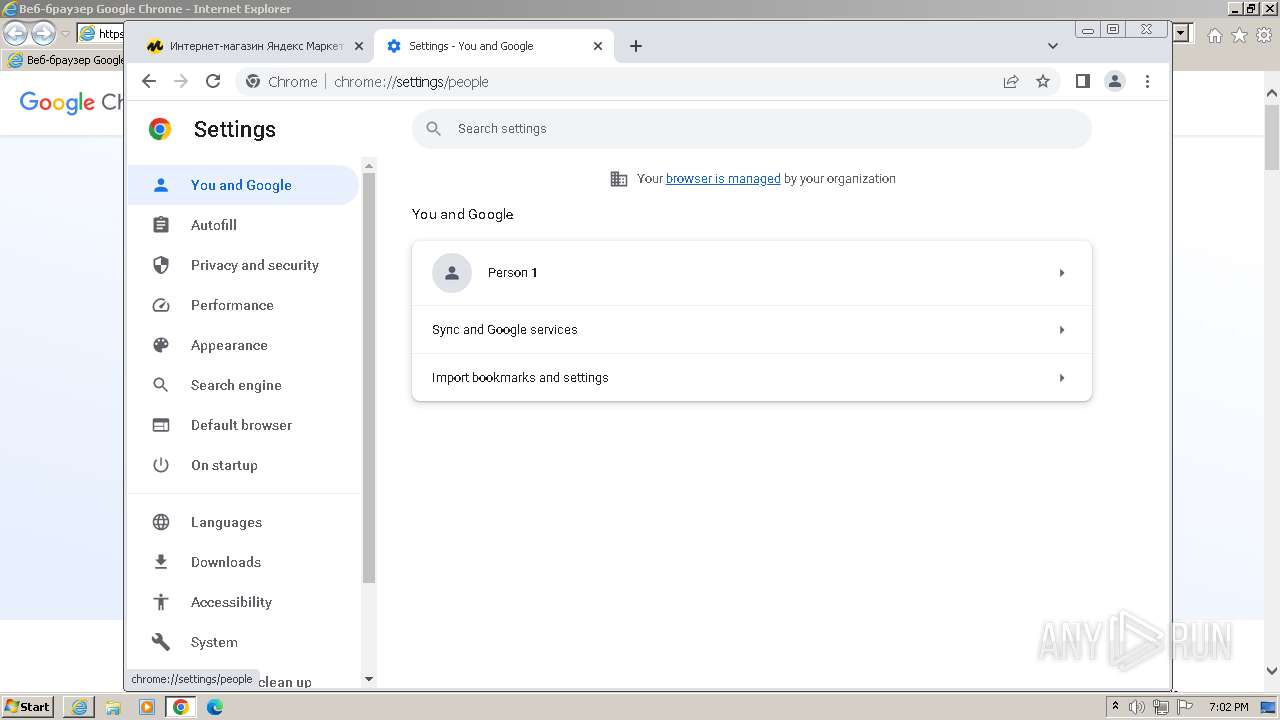Focus the Search settings field
The height and width of the screenshot is (720, 1280).
tap(752, 128)
